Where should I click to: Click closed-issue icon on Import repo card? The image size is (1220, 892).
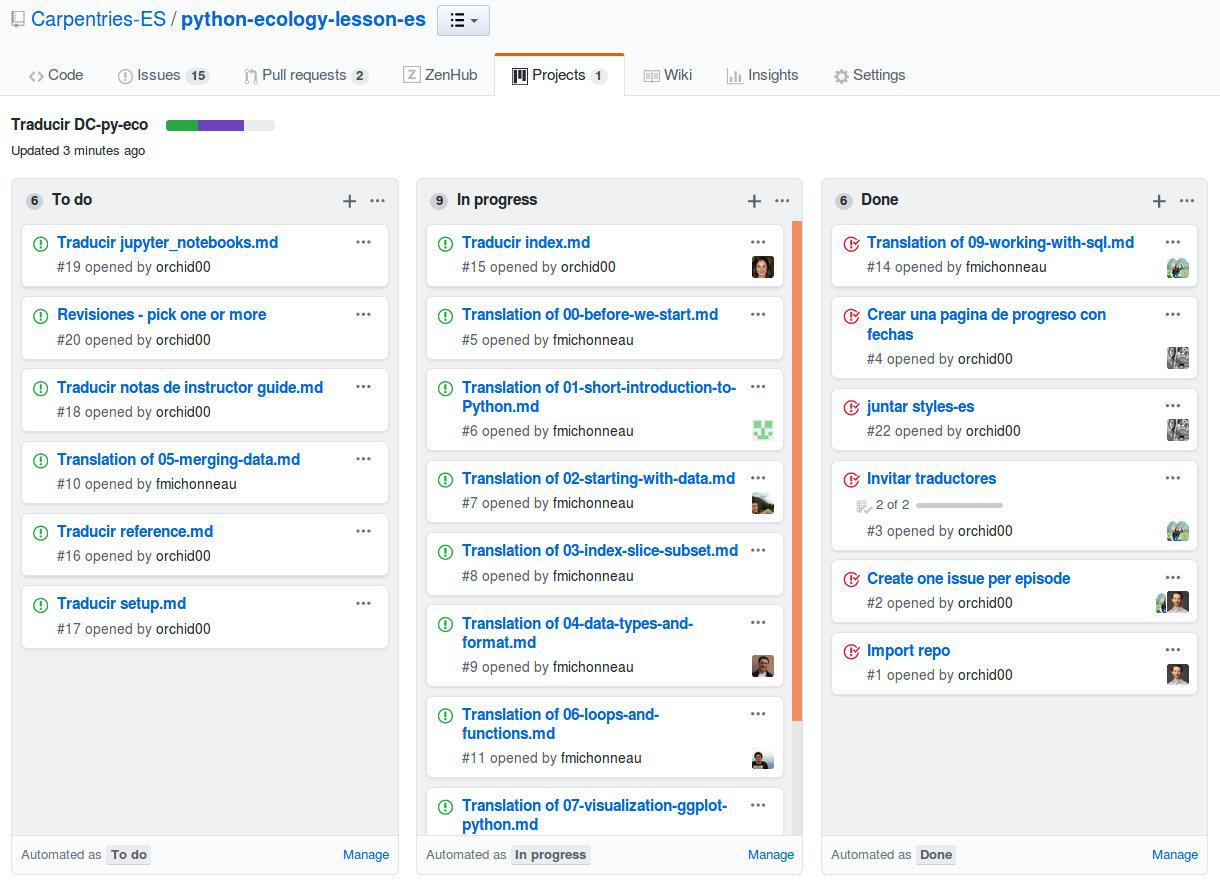pos(851,652)
